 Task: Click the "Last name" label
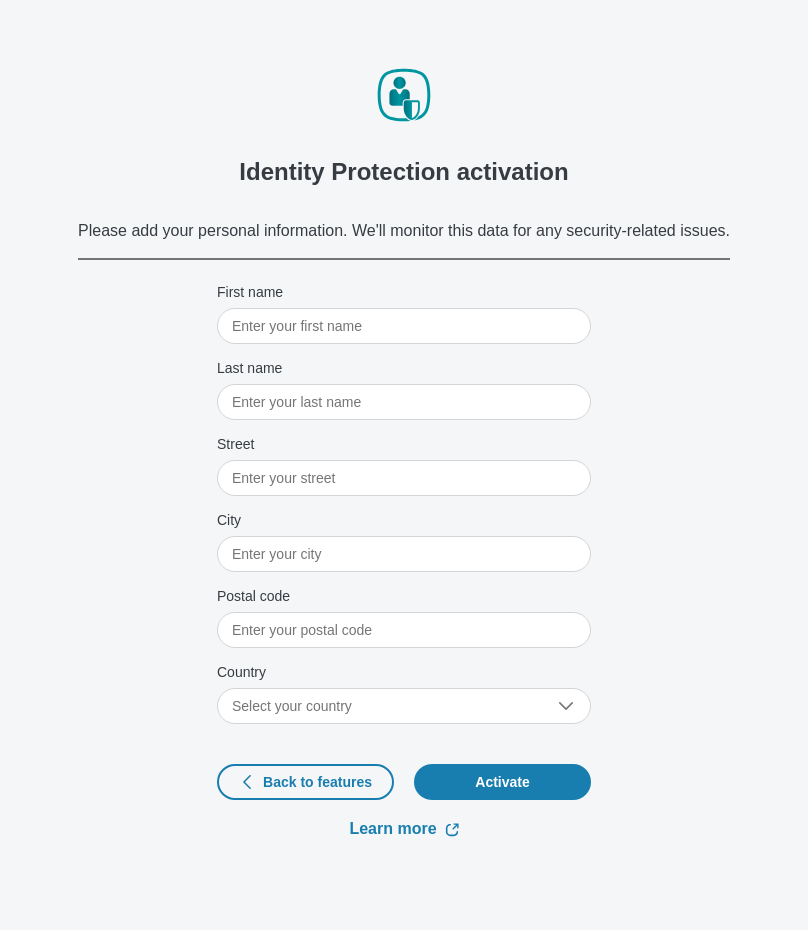249,368
